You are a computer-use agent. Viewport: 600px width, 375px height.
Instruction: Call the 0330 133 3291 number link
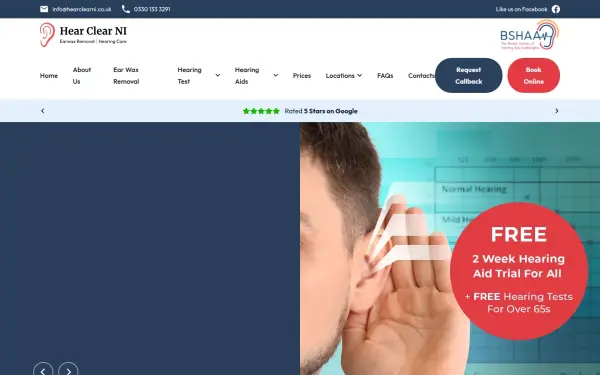(152, 9)
